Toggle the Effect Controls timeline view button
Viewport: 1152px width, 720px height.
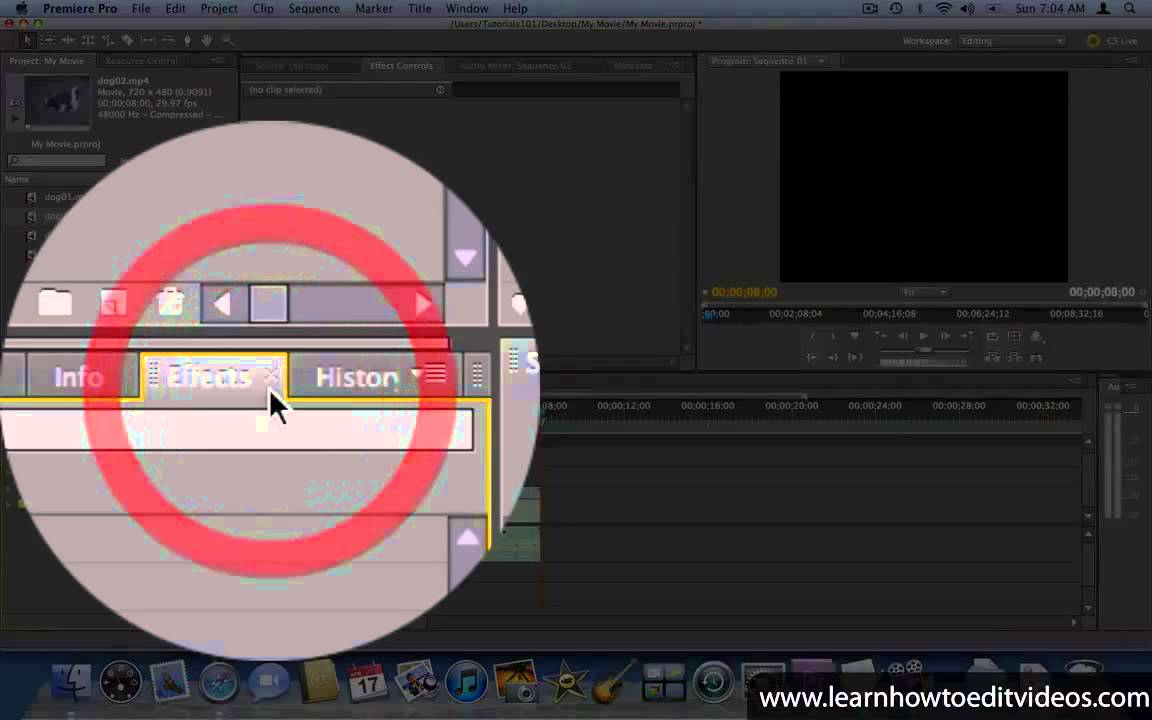click(x=440, y=90)
